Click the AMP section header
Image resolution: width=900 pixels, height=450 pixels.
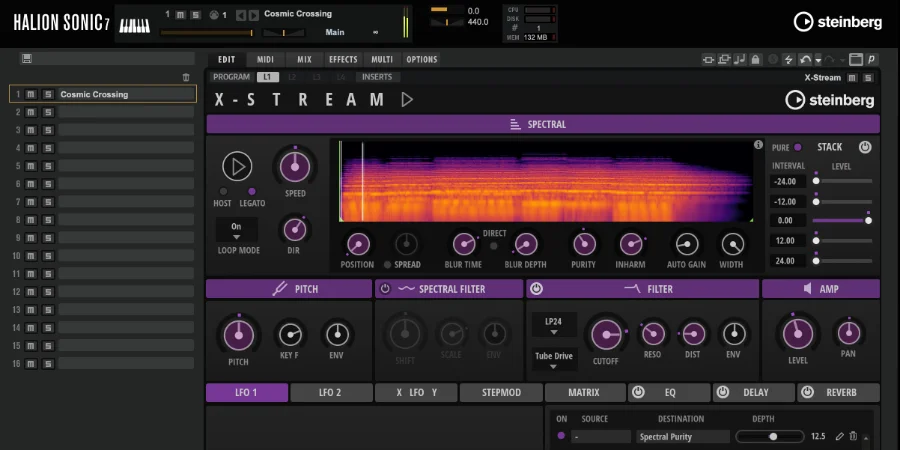coord(821,289)
